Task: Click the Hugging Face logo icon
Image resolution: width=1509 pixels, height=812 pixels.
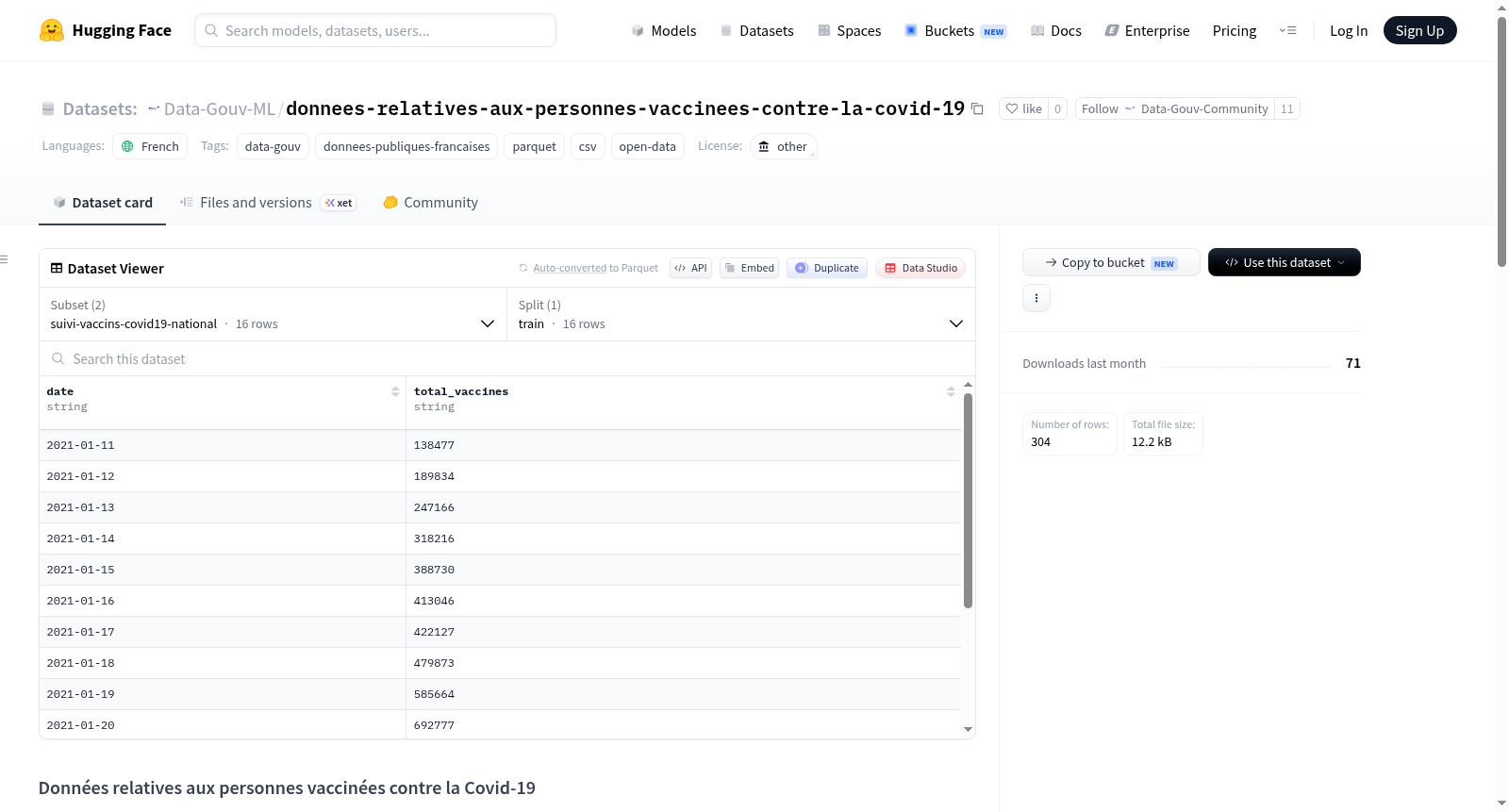Action: coord(52,30)
